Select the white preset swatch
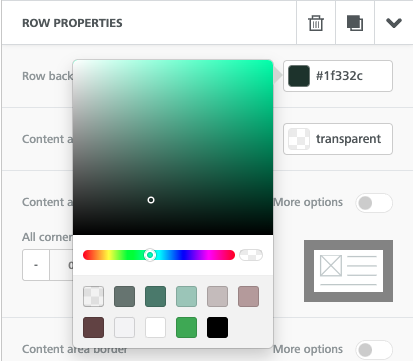The width and height of the screenshot is (413, 361). pos(155,327)
